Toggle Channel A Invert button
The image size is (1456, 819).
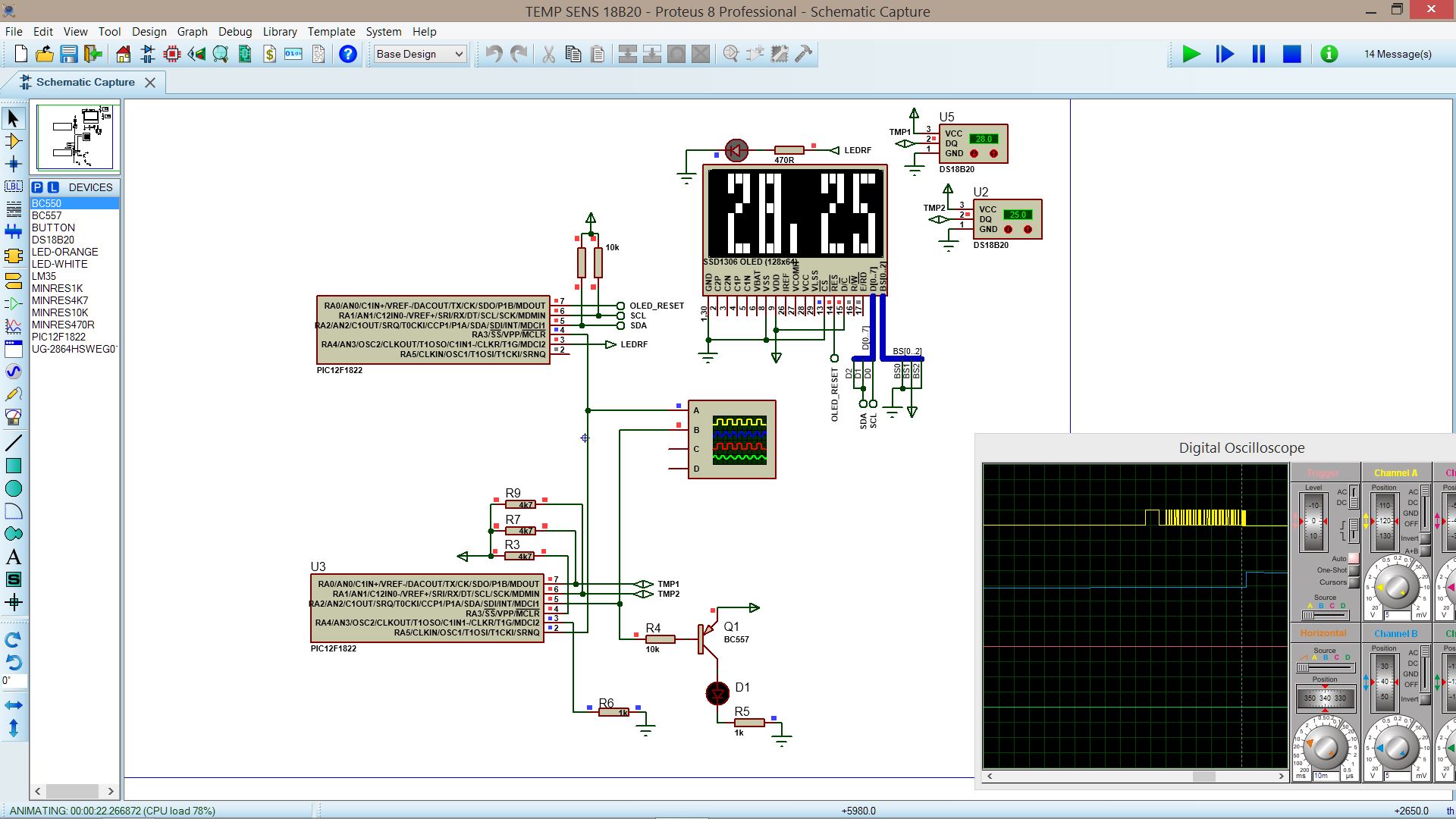pyautogui.click(x=1426, y=538)
